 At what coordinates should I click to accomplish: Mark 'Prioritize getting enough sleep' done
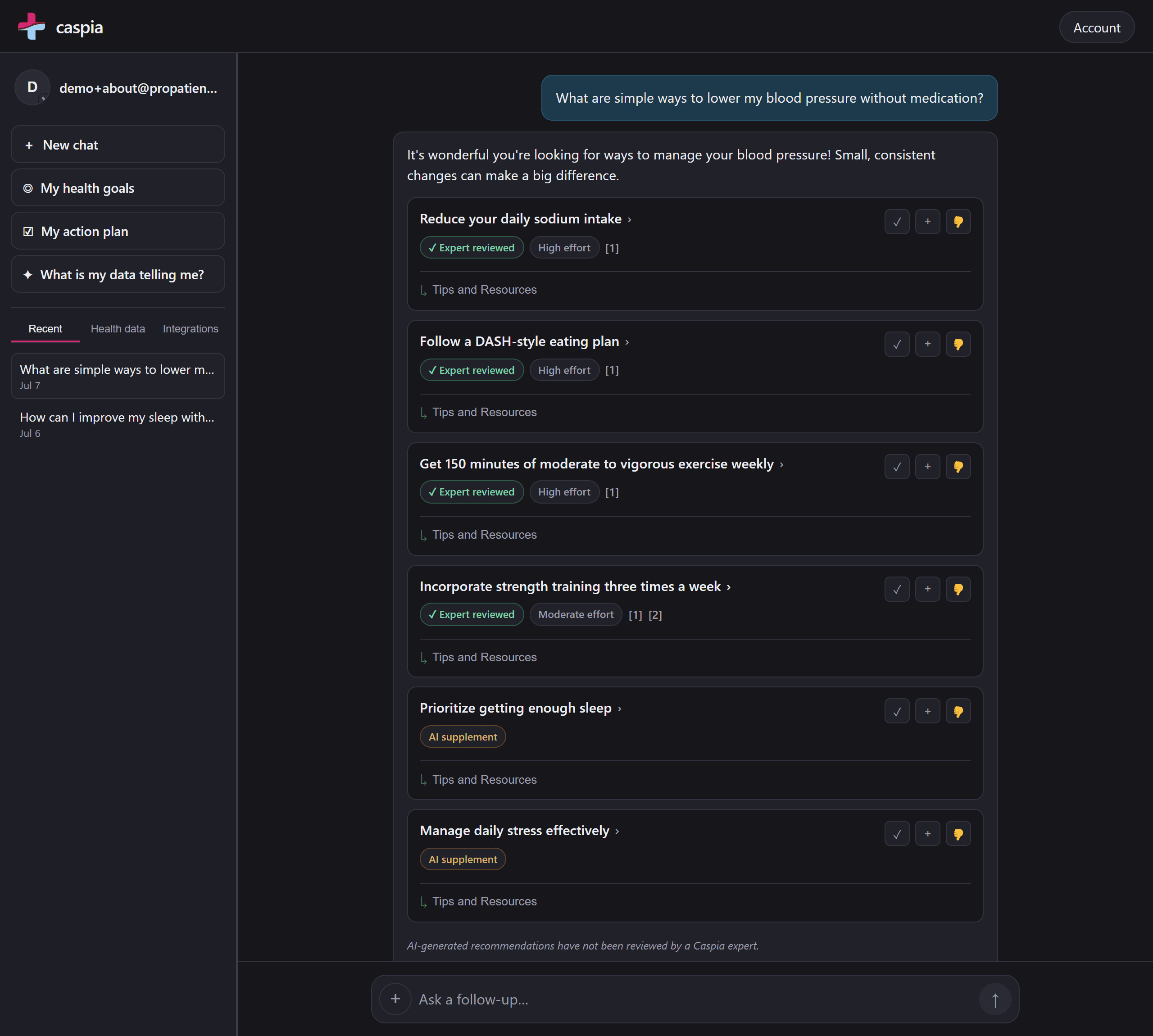click(x=897, y=711)
